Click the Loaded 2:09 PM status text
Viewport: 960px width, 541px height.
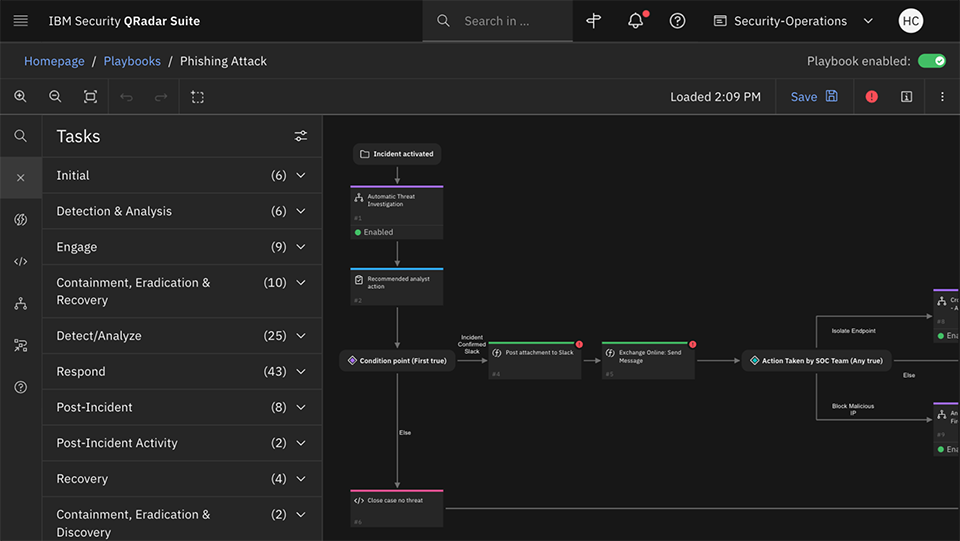point(715,97)
